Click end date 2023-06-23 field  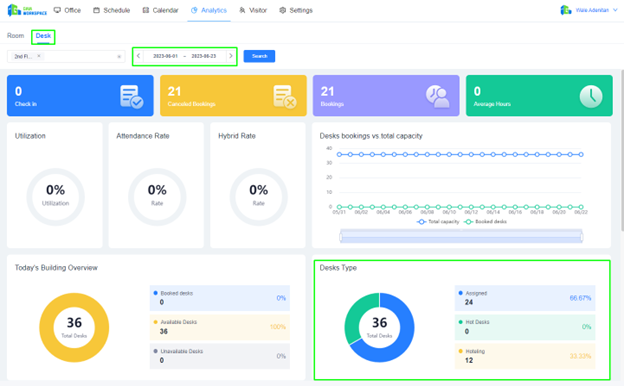click(204, 56)
